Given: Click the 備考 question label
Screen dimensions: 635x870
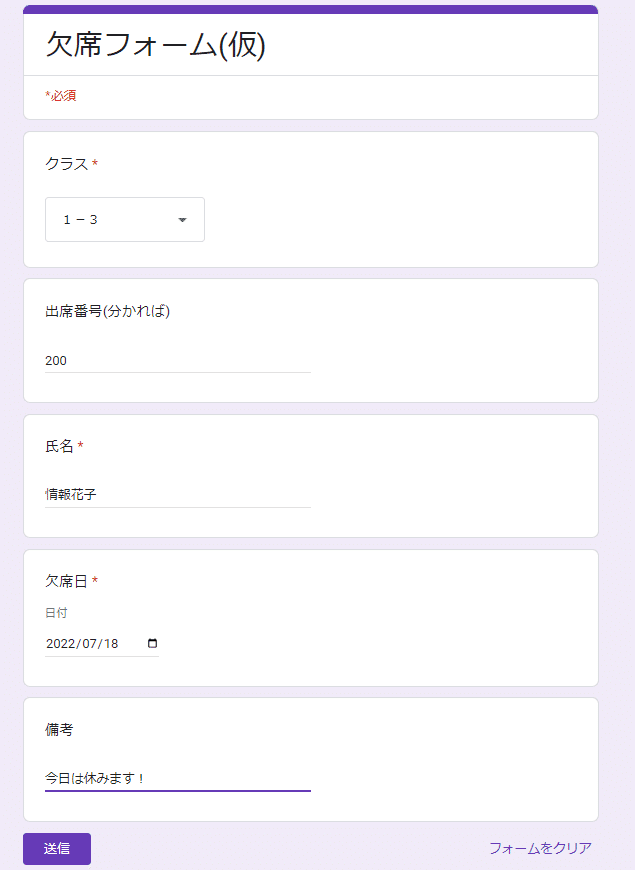Looking at the screenshot, I should (59, 730).
